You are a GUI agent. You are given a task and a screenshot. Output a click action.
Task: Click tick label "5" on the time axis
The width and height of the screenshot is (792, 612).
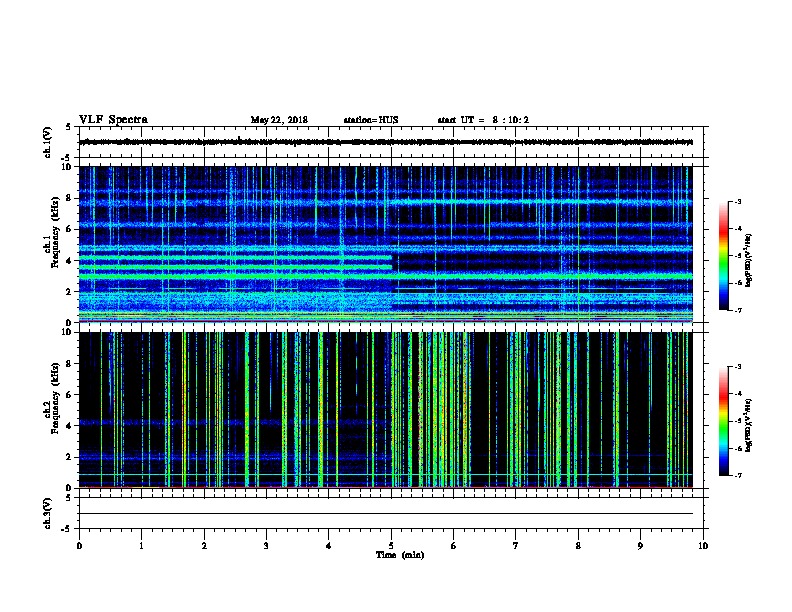coord(391,546)
